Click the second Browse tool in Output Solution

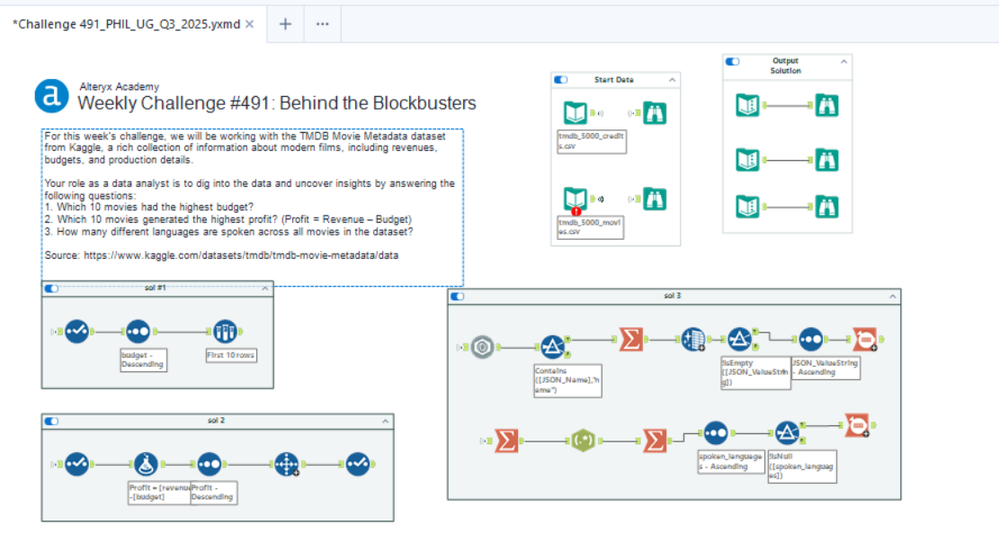tap(826, 159)
